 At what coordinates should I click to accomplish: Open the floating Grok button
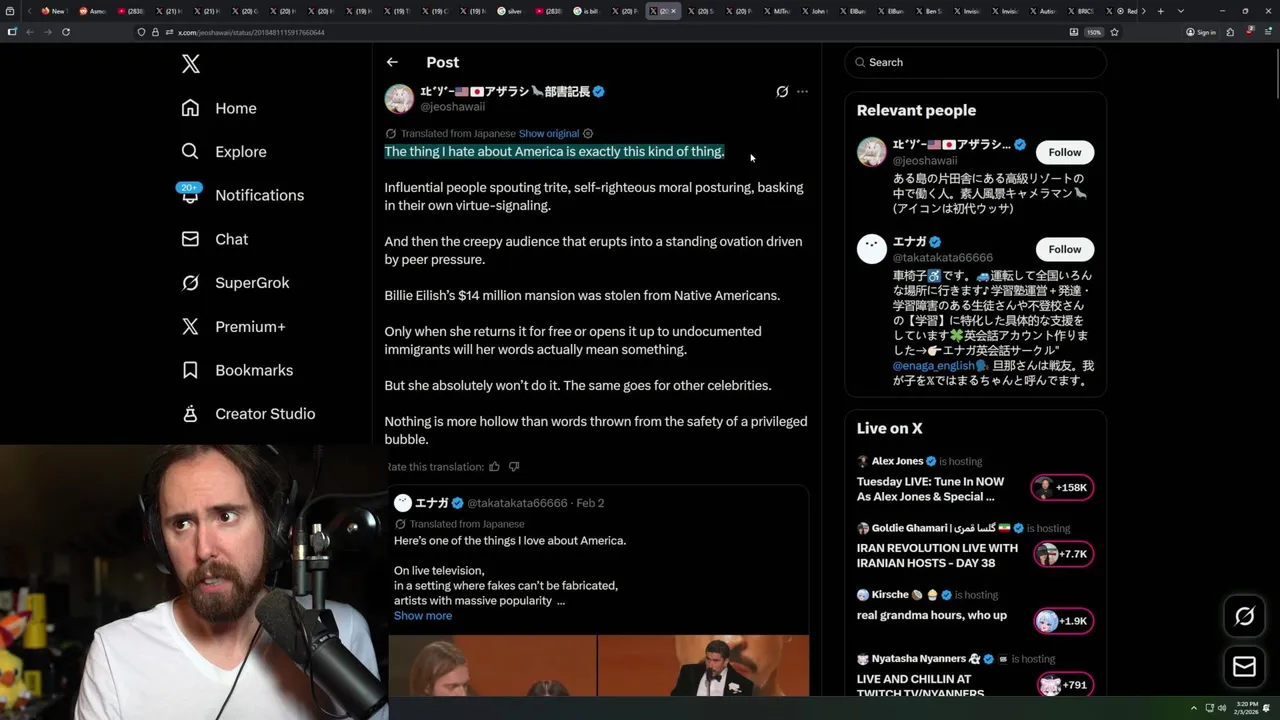coord(1244,616)
